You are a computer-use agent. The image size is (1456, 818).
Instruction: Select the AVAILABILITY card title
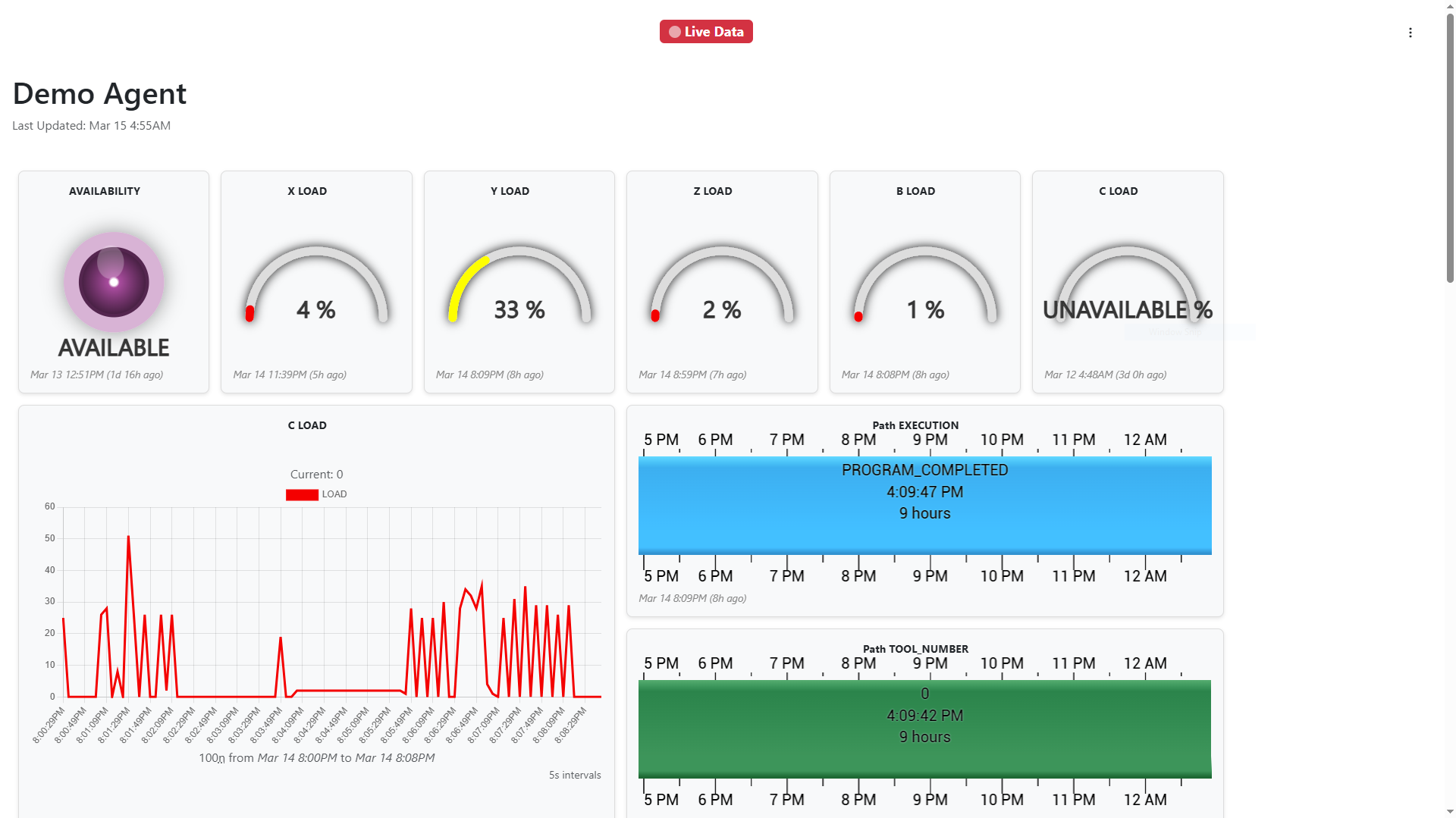coord(105,191)
